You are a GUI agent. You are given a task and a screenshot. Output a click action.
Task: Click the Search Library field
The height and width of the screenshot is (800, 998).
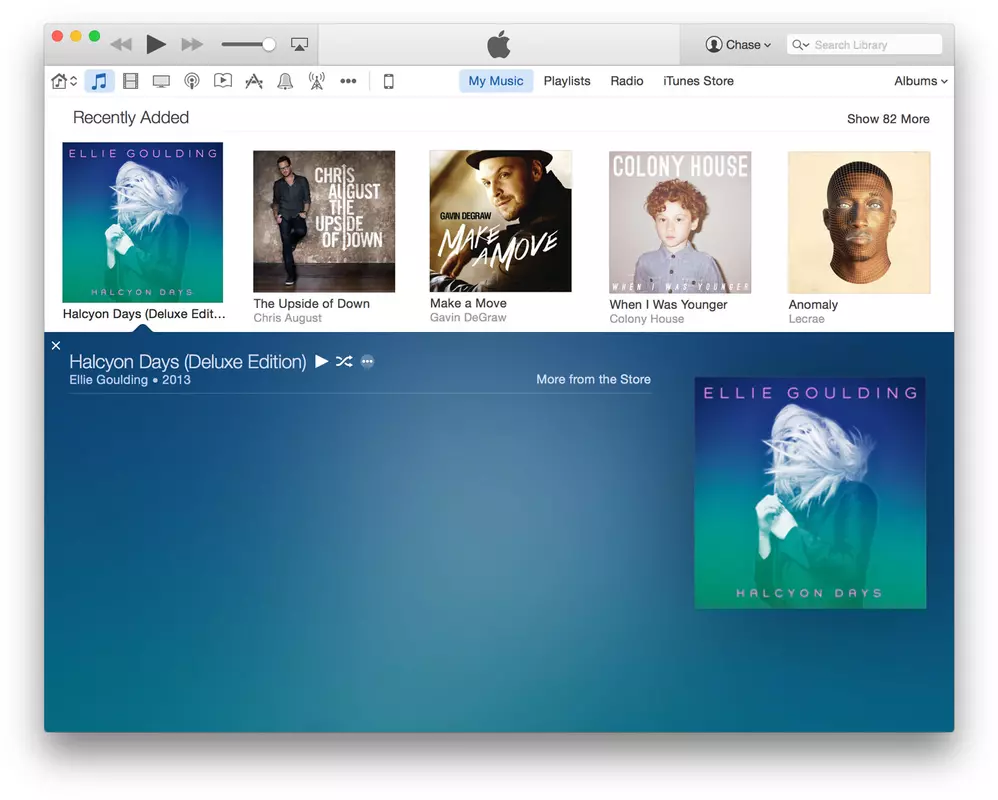pos(864,45)
